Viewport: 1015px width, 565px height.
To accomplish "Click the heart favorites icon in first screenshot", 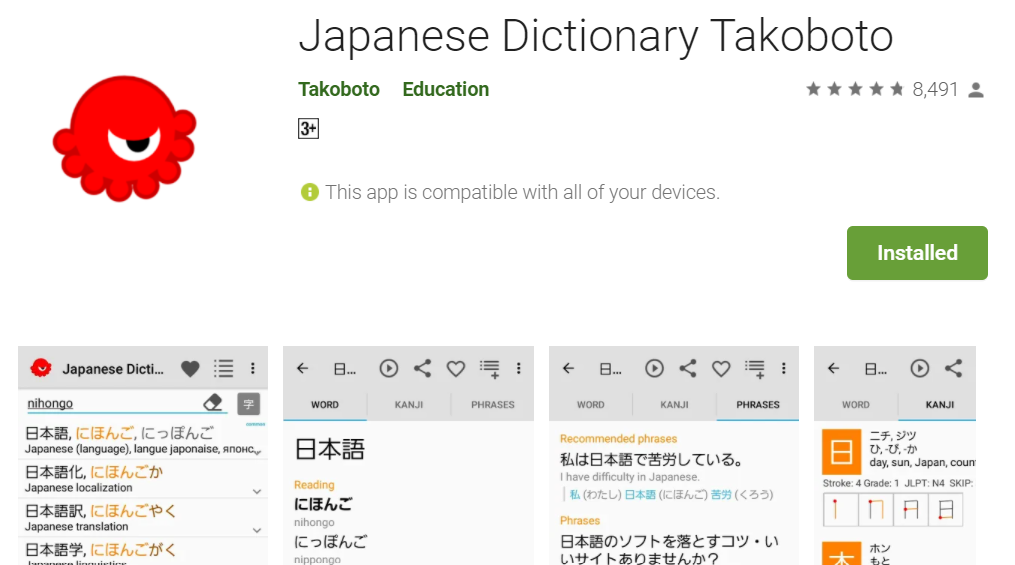I will tap(190, 369).
